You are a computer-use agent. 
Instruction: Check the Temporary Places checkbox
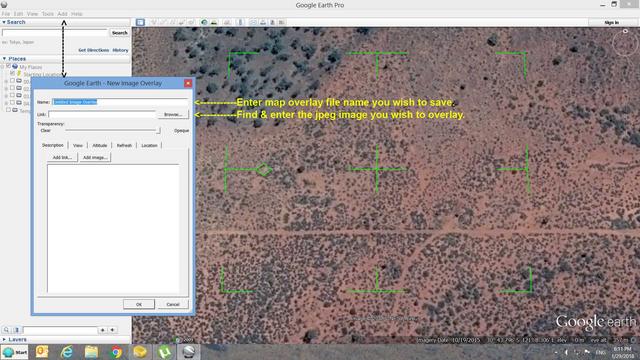pyautogui.click(x=8, y=110)
